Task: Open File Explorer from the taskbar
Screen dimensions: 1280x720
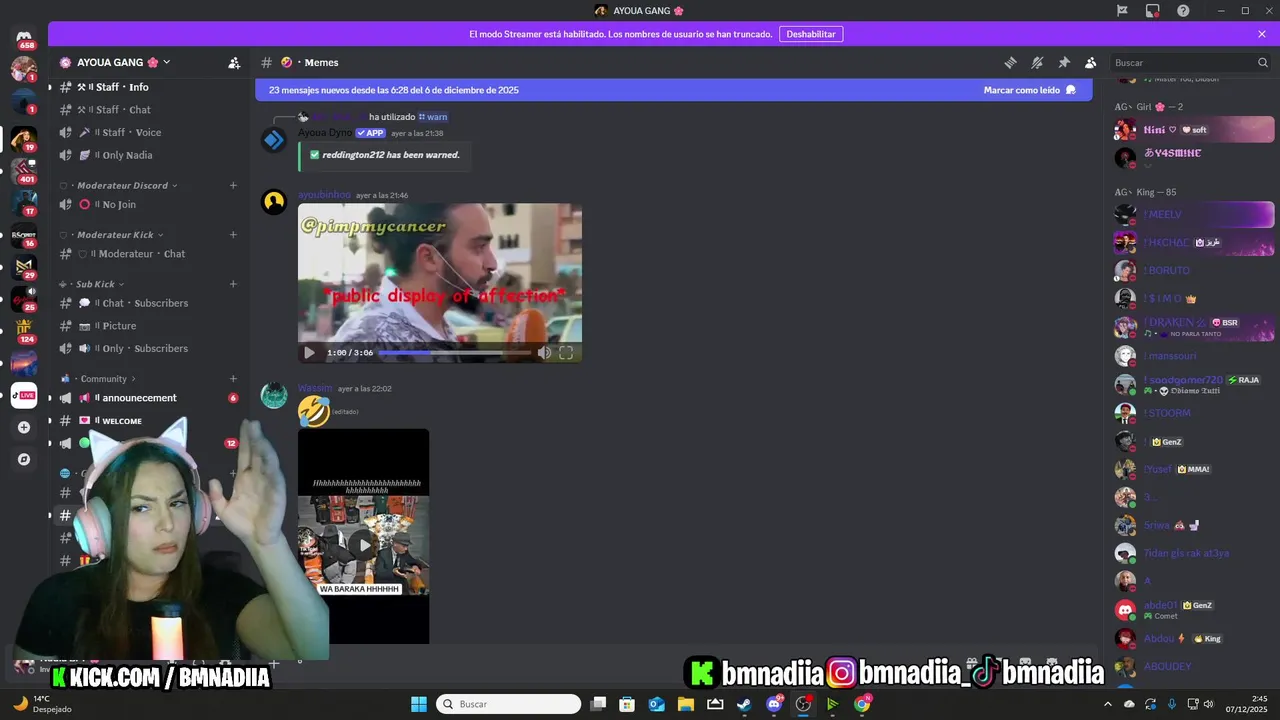Action: pos(686,704)
